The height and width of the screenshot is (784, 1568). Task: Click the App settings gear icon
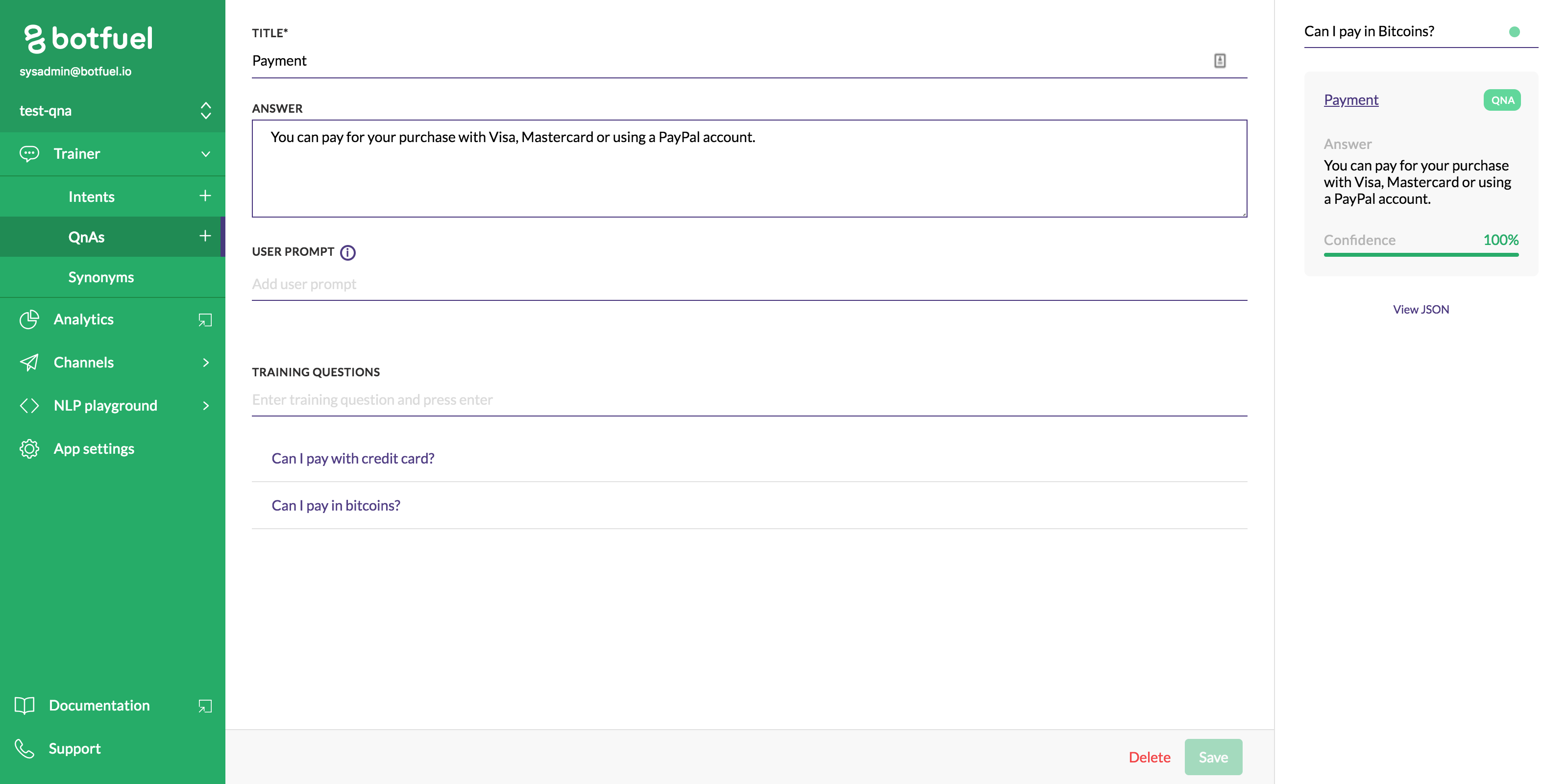tap(28, 449)
